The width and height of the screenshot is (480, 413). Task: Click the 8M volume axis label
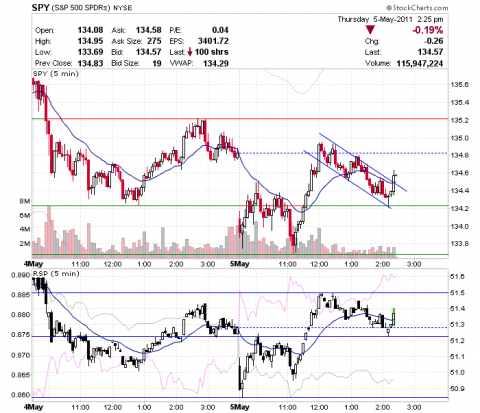pos(25,201)
